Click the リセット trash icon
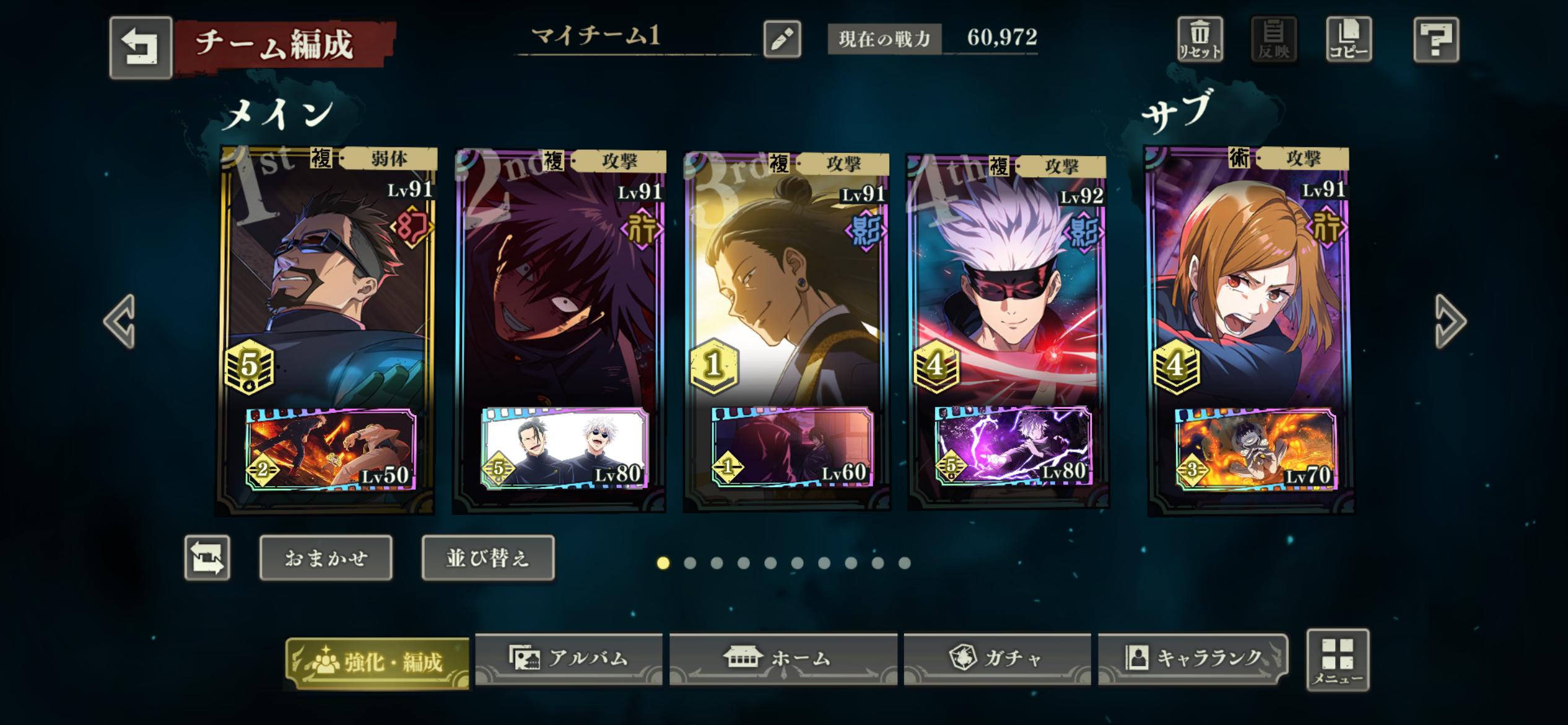The width and height of the screenshot is (1568, 725). [1200, 40]
